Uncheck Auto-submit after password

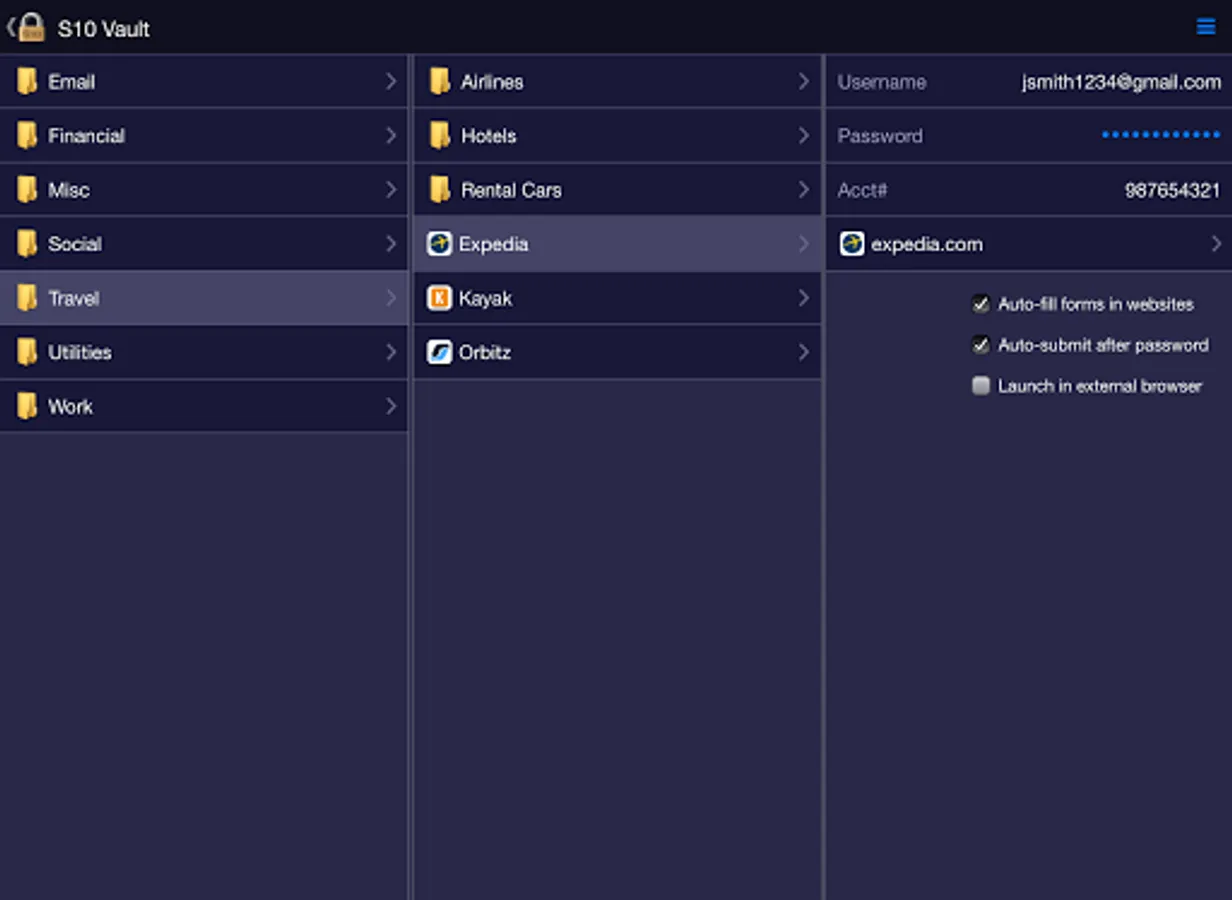tap(981, 344)
